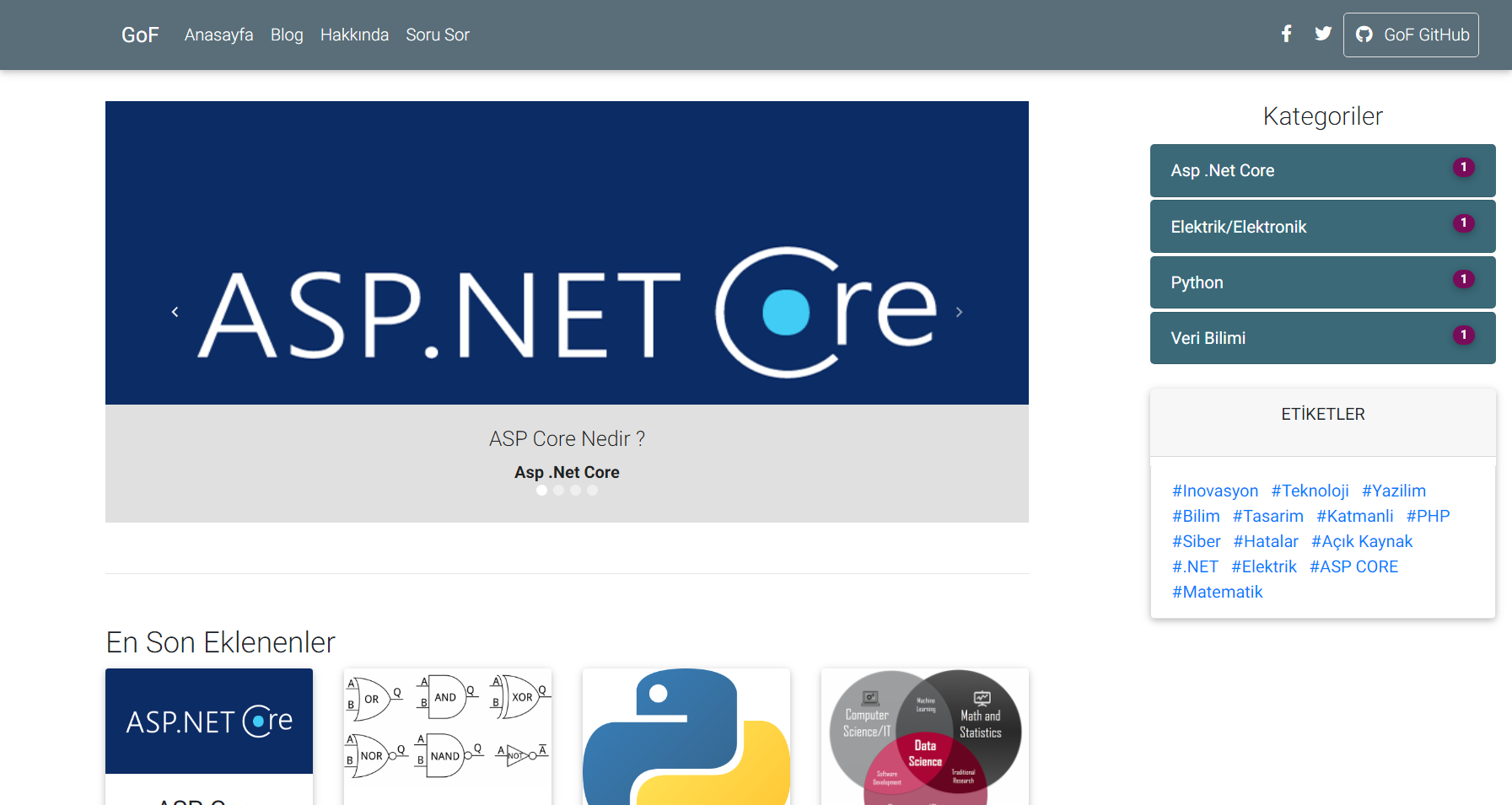The width and height of the screenshot is (1512, 805).
Task: Open the Data Science Venn diagram card
Action: click(x=925, y=736)
